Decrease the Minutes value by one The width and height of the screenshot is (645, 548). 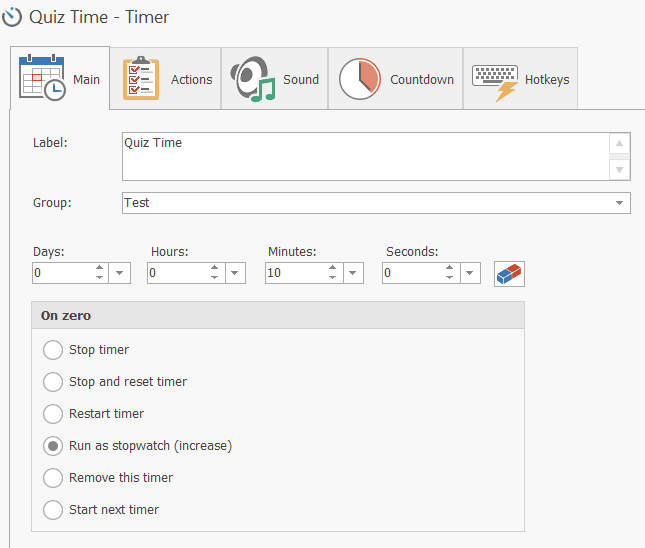pos(333,278)
